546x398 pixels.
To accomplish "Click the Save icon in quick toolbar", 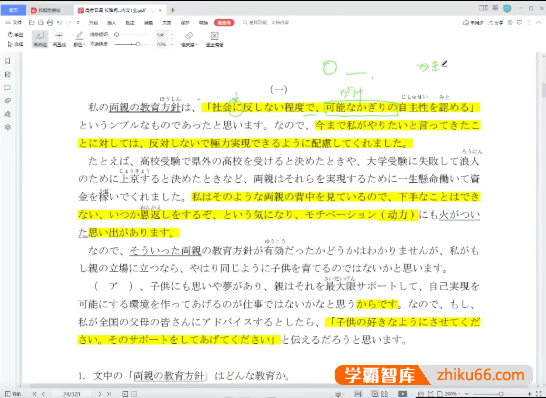I will [41, 23].
